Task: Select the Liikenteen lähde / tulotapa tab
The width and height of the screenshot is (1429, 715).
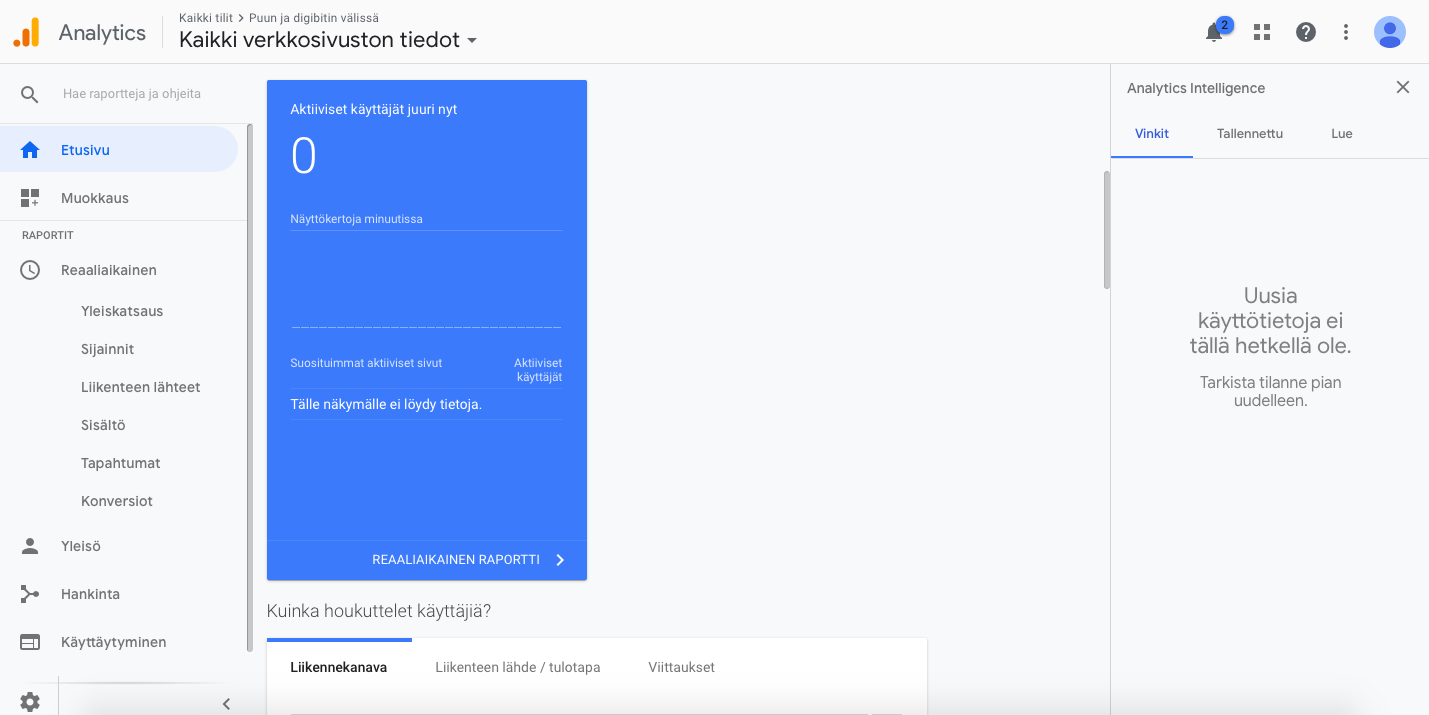Action: click(517, 667)
